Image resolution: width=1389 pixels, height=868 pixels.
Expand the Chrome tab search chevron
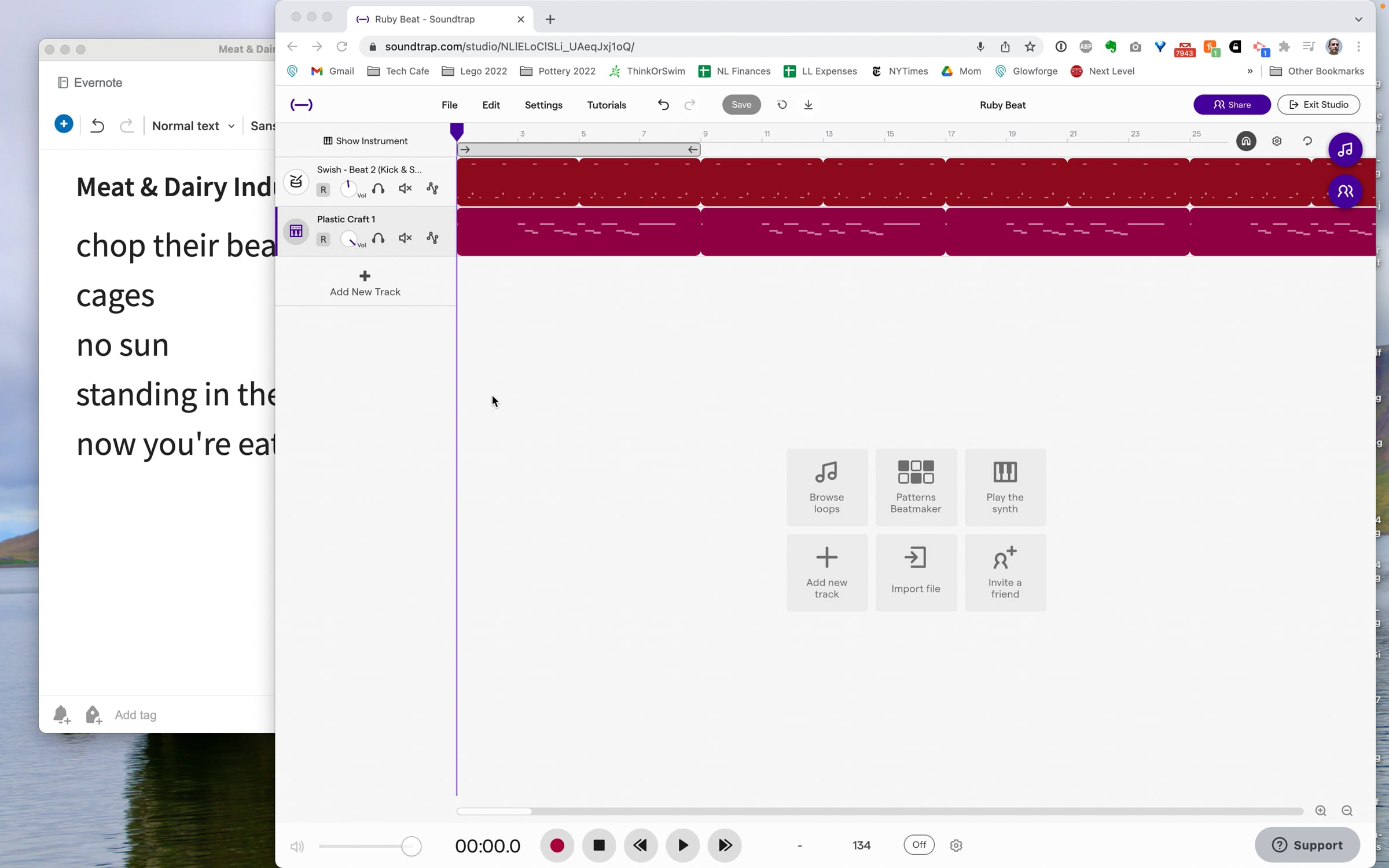click(1358, 19)
